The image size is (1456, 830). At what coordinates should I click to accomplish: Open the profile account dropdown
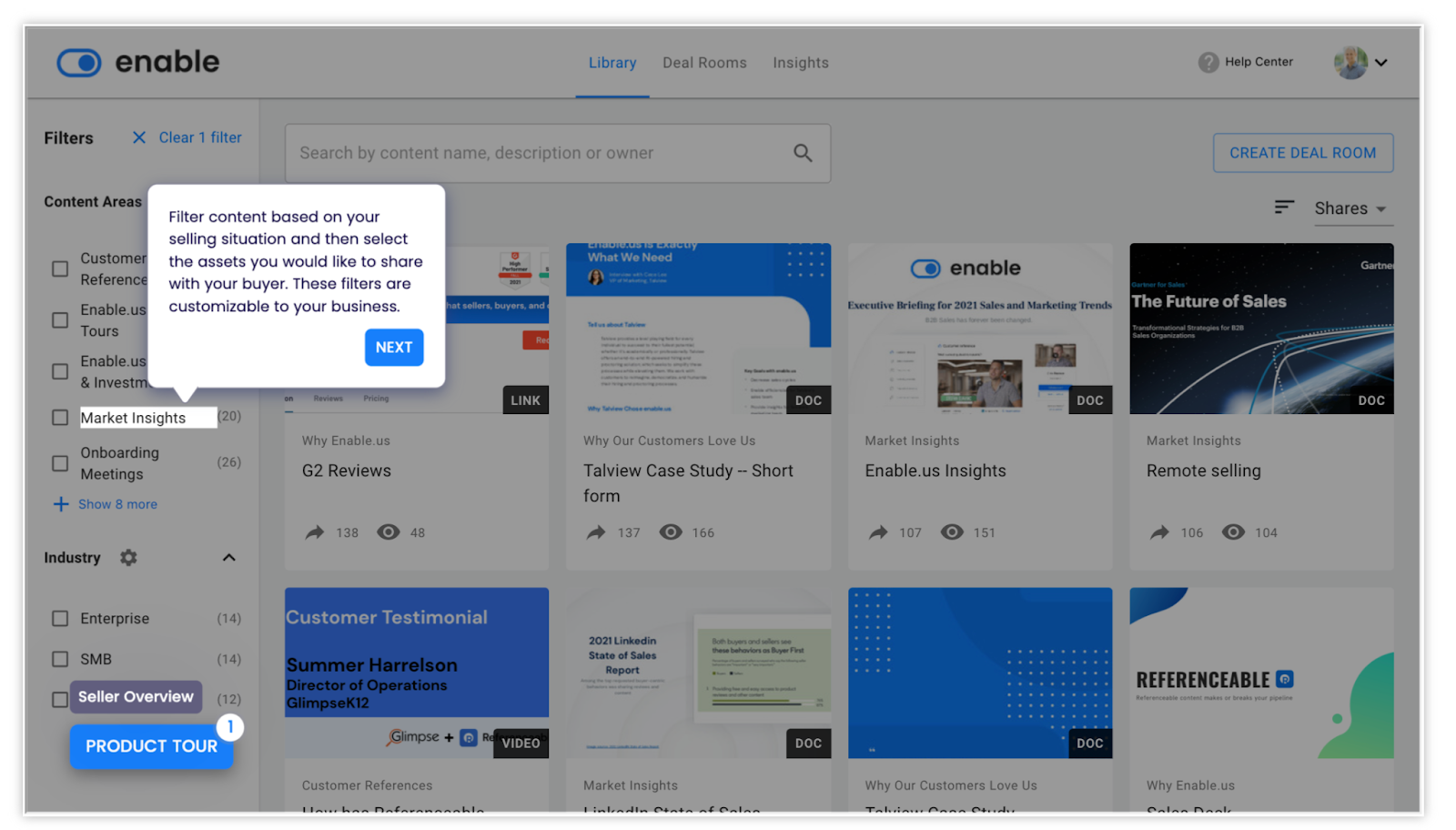coord(1360,62)
